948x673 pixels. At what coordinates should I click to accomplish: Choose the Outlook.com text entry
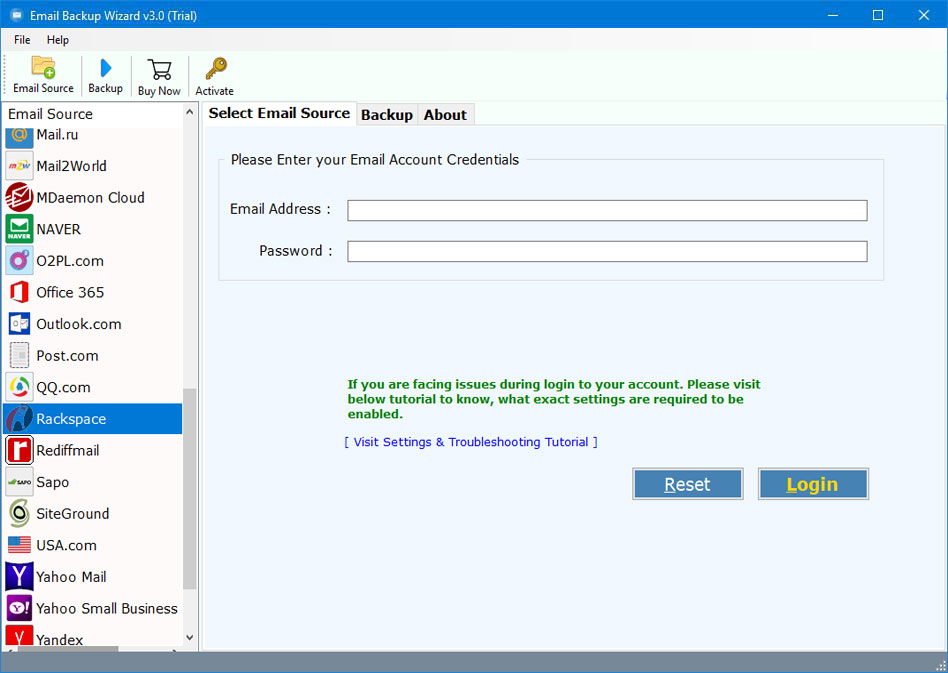click(79, 324)
